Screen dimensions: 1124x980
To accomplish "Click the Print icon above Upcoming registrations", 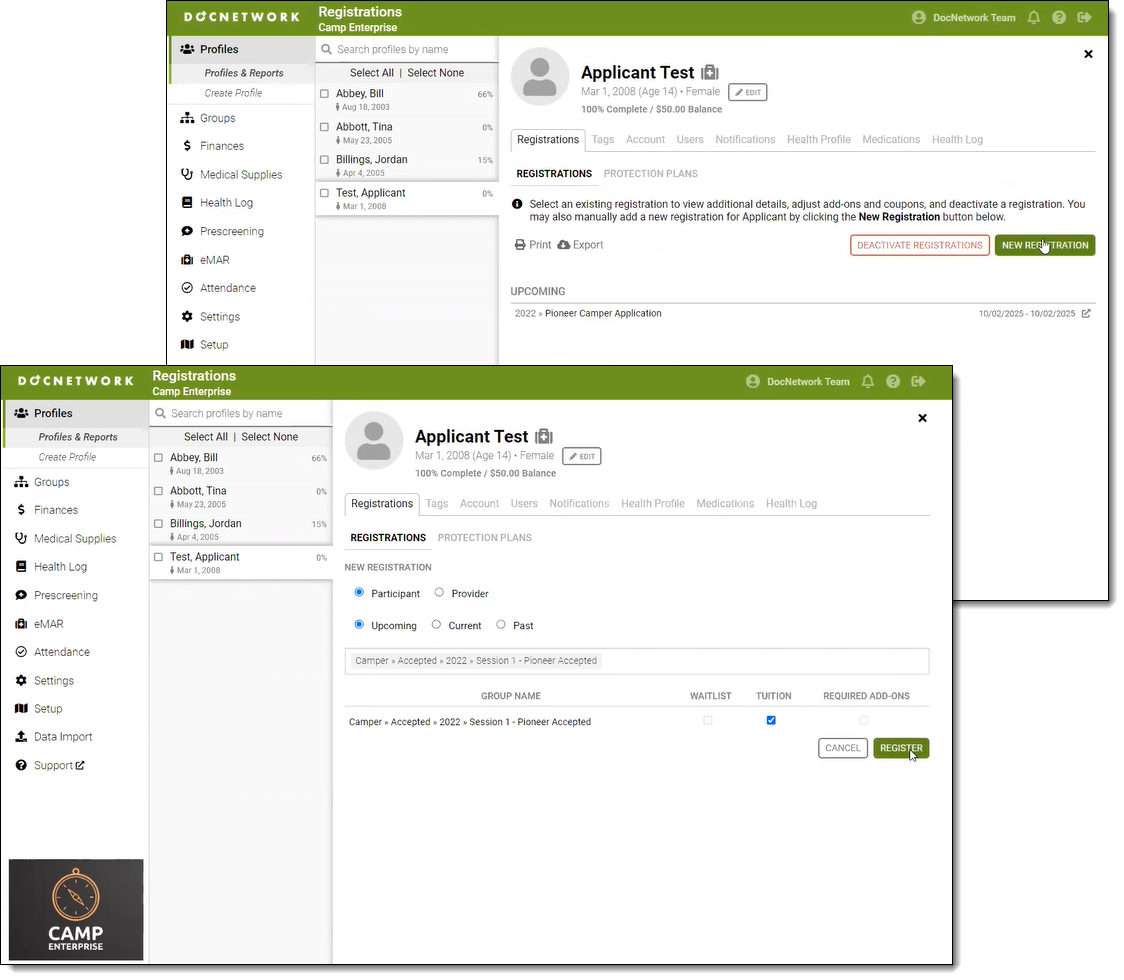I will click(520, 245).
